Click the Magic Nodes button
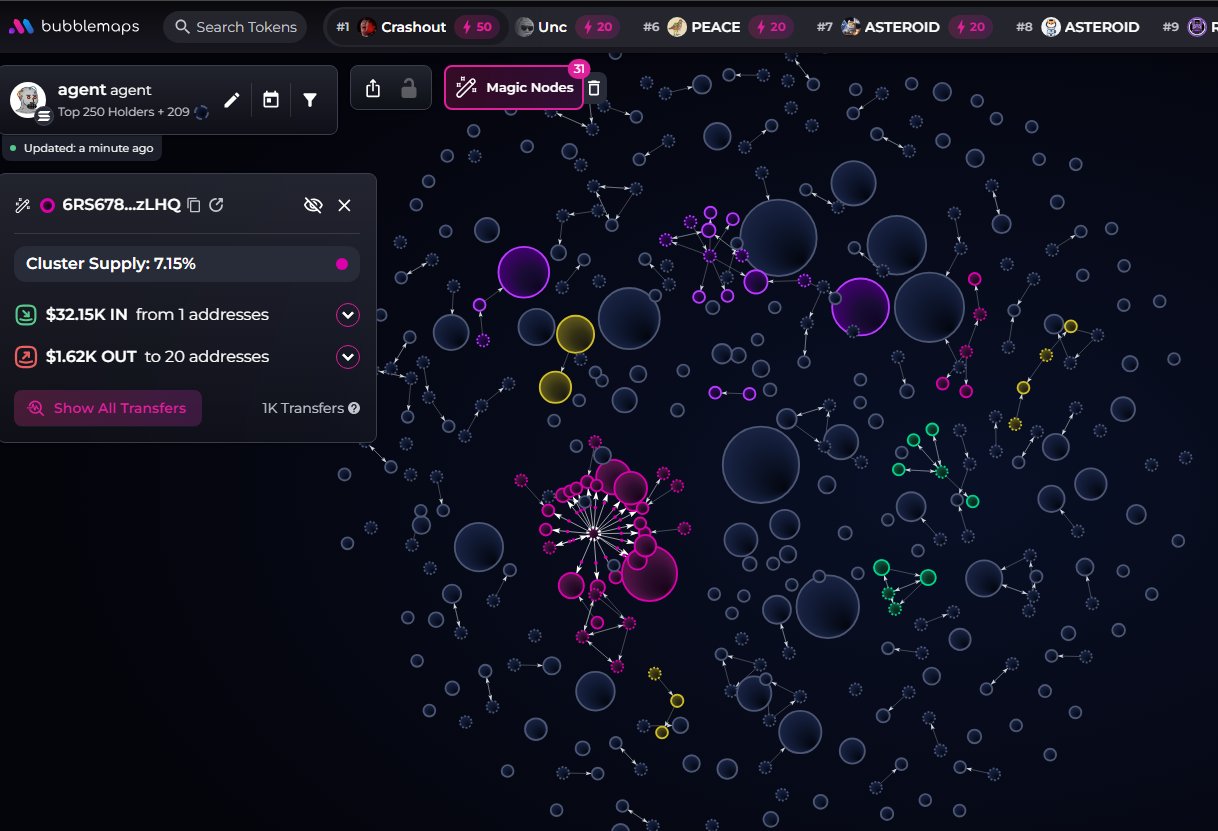1218x831 pixels. point(514,88)
